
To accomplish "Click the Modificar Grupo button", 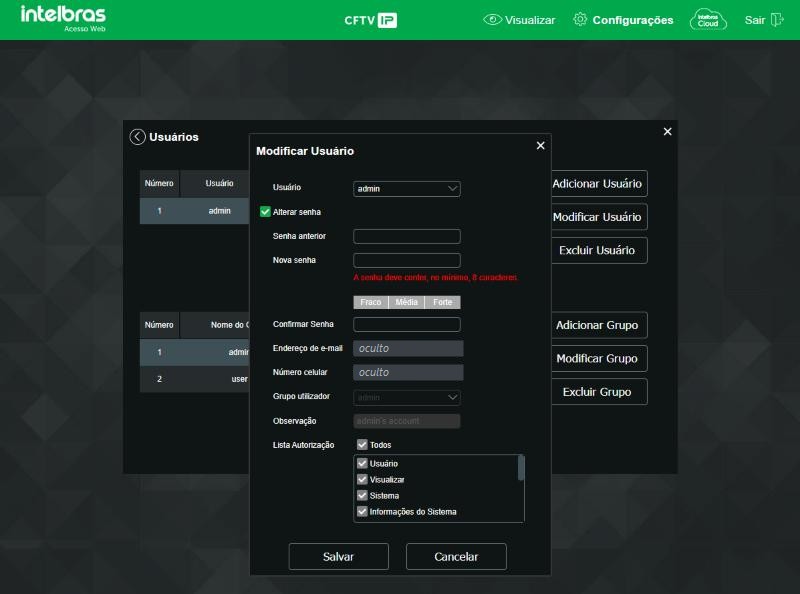I will tap(599, 359).
